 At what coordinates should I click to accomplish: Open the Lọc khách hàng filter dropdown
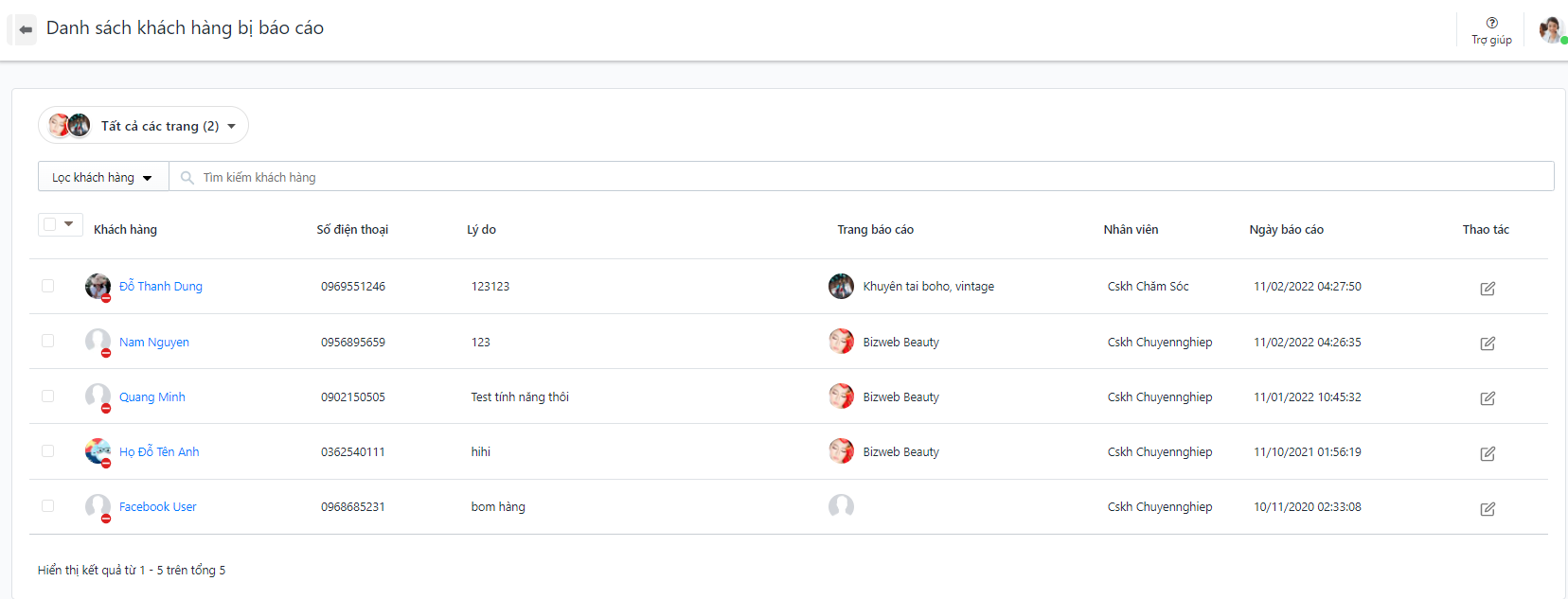(102, 177)
